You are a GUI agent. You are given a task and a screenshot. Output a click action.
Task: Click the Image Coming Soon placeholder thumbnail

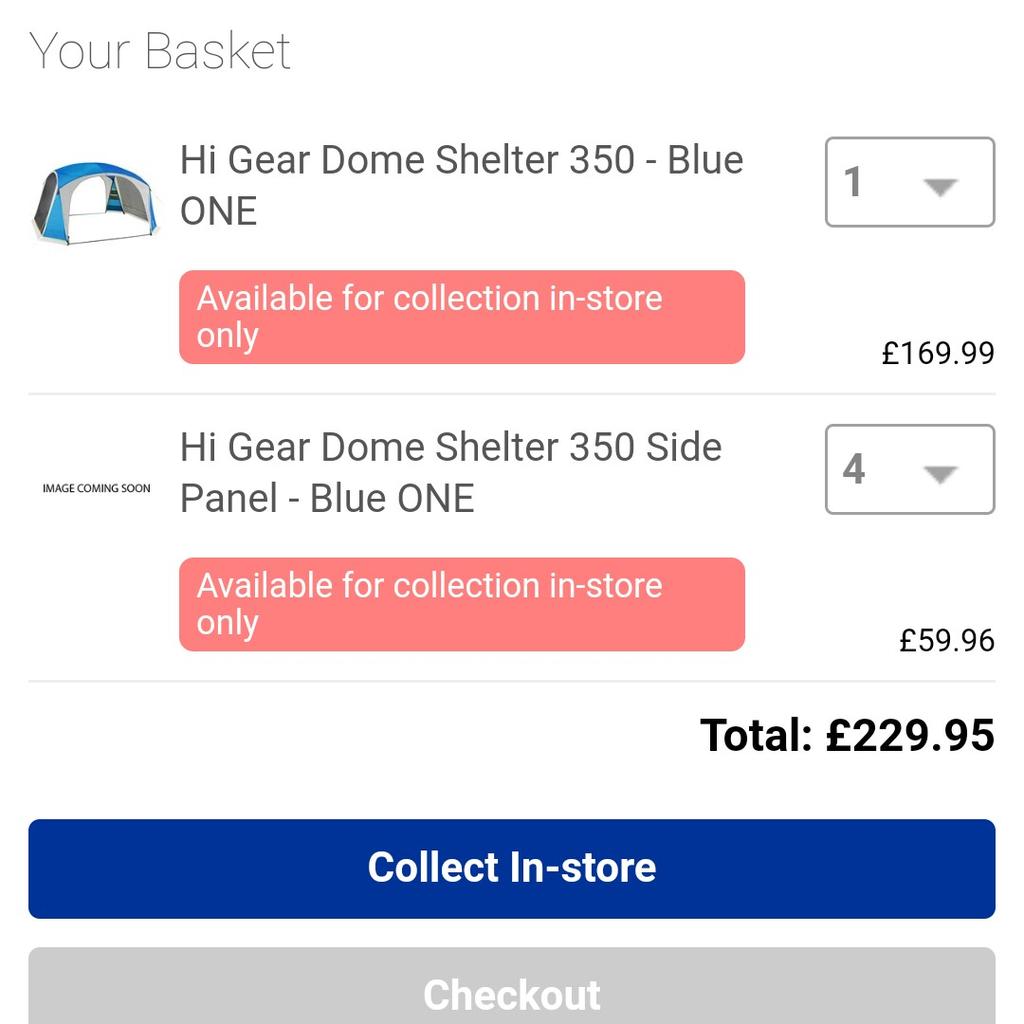(96, 488)
